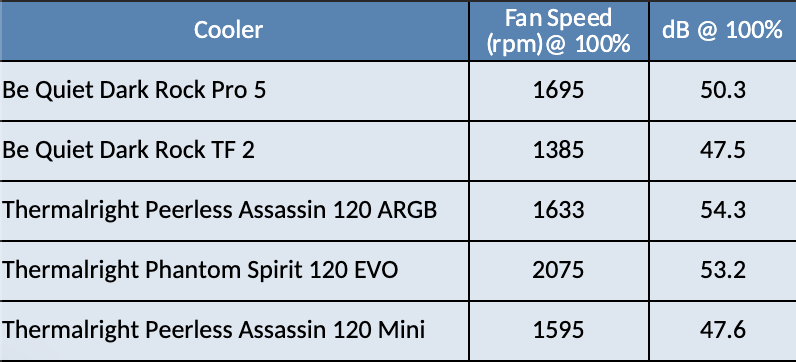
Task: Click the dB @ 100% column header
Action: [x=723, y=30]
